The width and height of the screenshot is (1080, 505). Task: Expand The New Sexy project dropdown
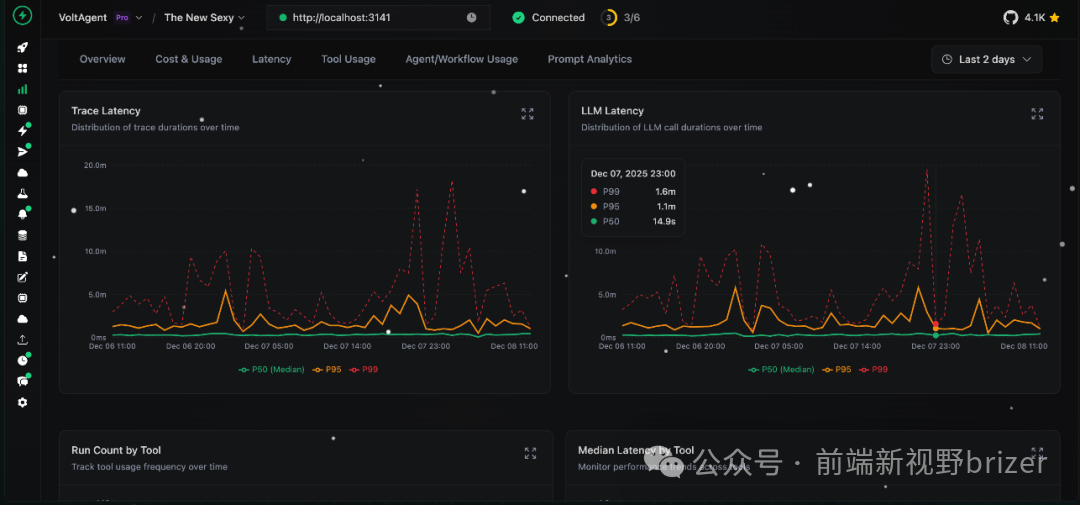click(204, 18)
